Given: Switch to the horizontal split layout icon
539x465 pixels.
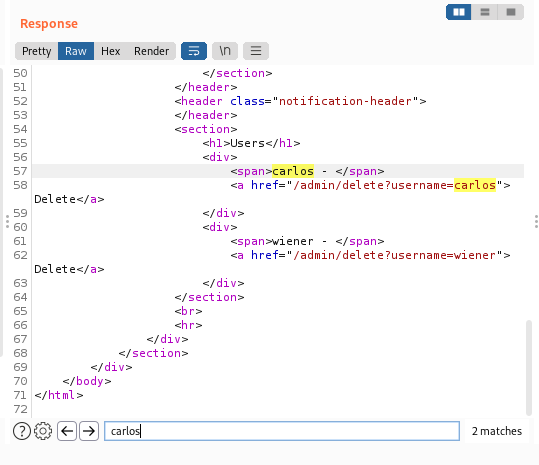Looking at the screenshot, I should [485, 12].
